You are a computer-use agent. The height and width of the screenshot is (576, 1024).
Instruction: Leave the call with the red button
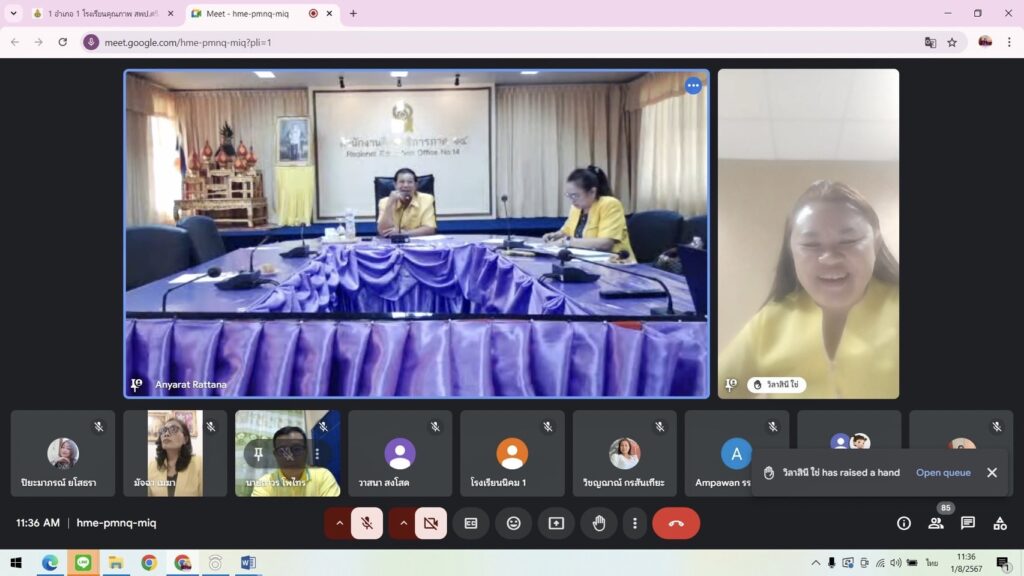(x=676, y=523)
